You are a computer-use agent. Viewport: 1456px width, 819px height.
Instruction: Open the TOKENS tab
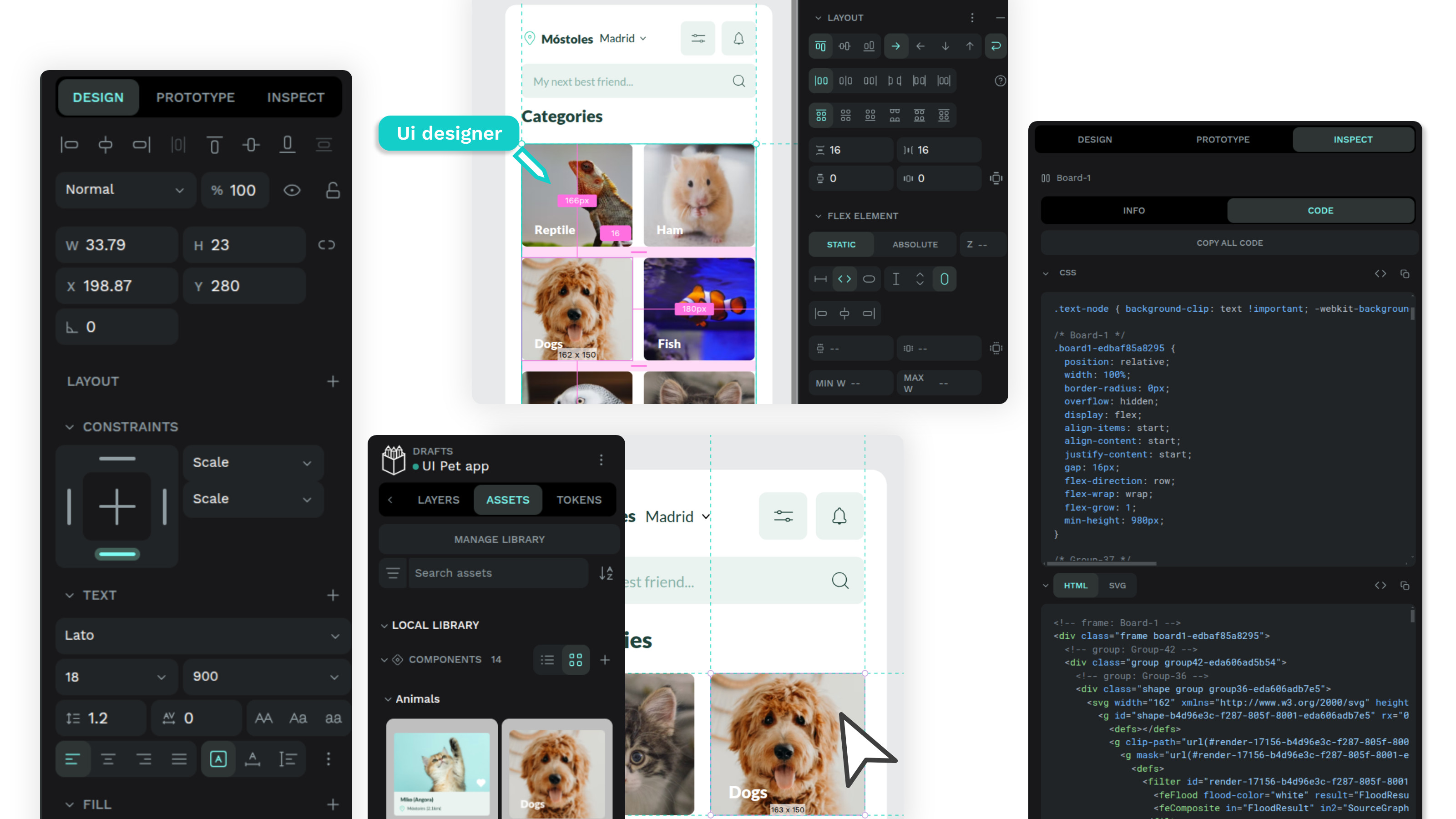click(578, 500)
